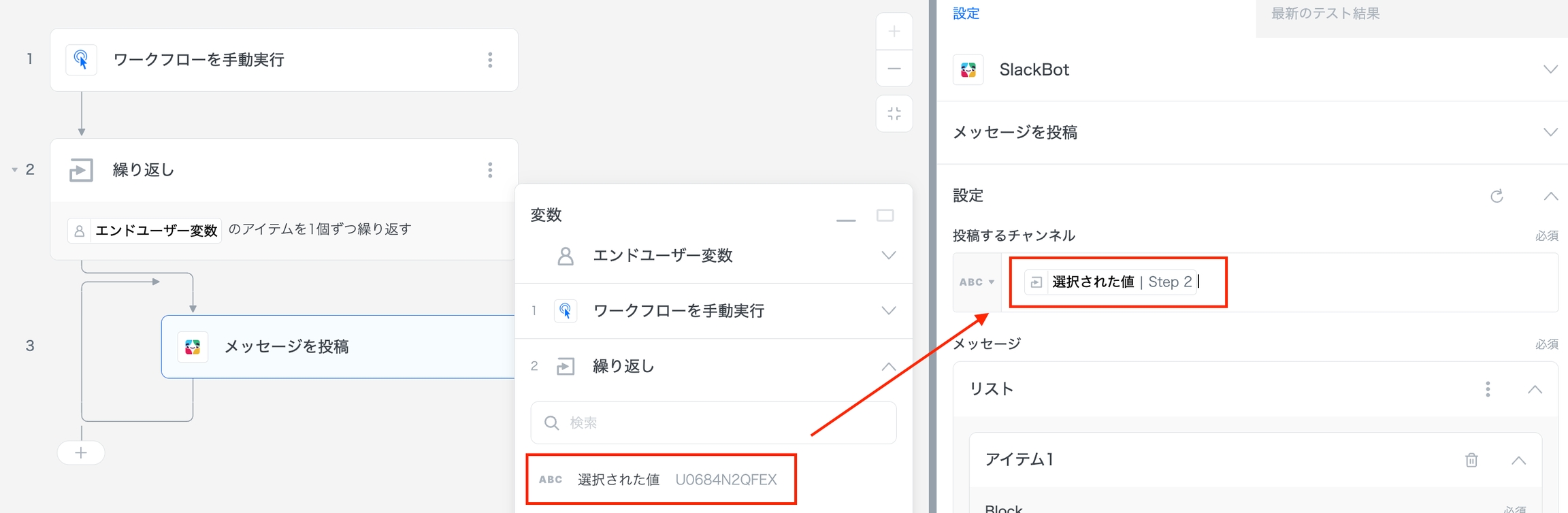The width and height of the screenshot is (1568, 513).
Task: Open the ABC data type dropdown
Action: pyautogui.click(x=977, y=282)
